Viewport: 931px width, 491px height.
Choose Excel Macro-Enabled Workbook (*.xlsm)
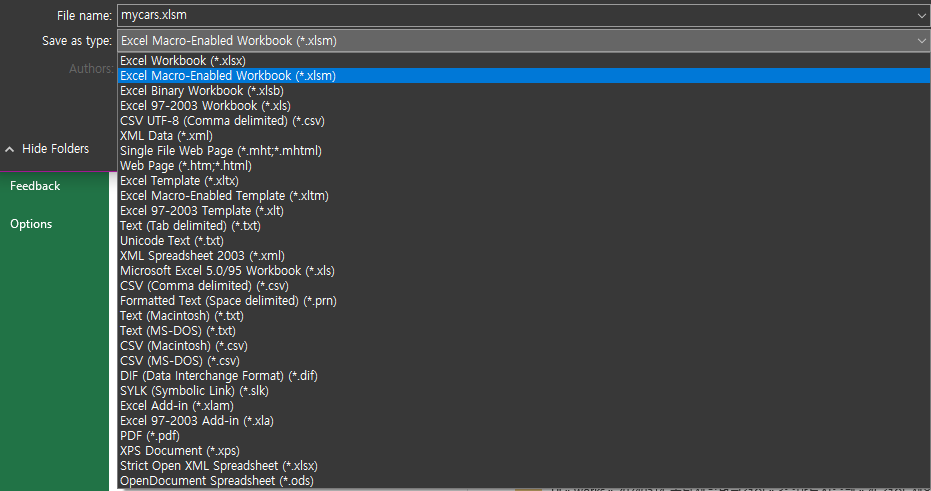pos(524,75)
